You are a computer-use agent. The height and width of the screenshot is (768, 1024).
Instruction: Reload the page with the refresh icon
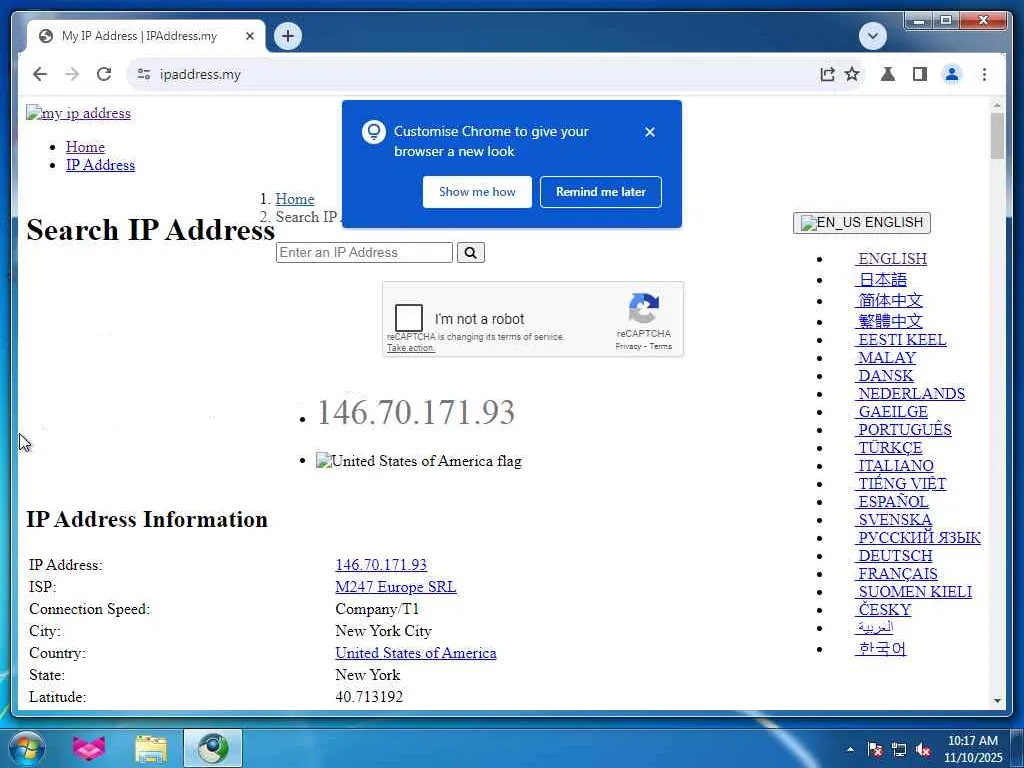click(x=104, y=74)
